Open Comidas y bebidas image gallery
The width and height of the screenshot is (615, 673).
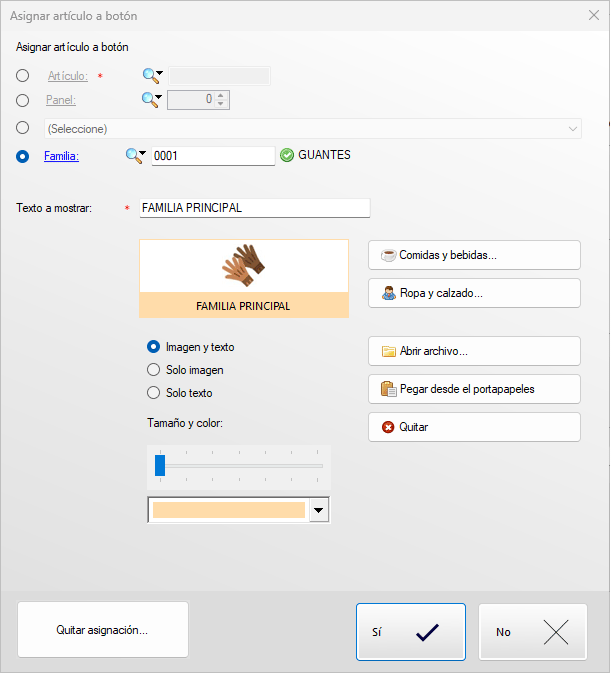[474, 255]
